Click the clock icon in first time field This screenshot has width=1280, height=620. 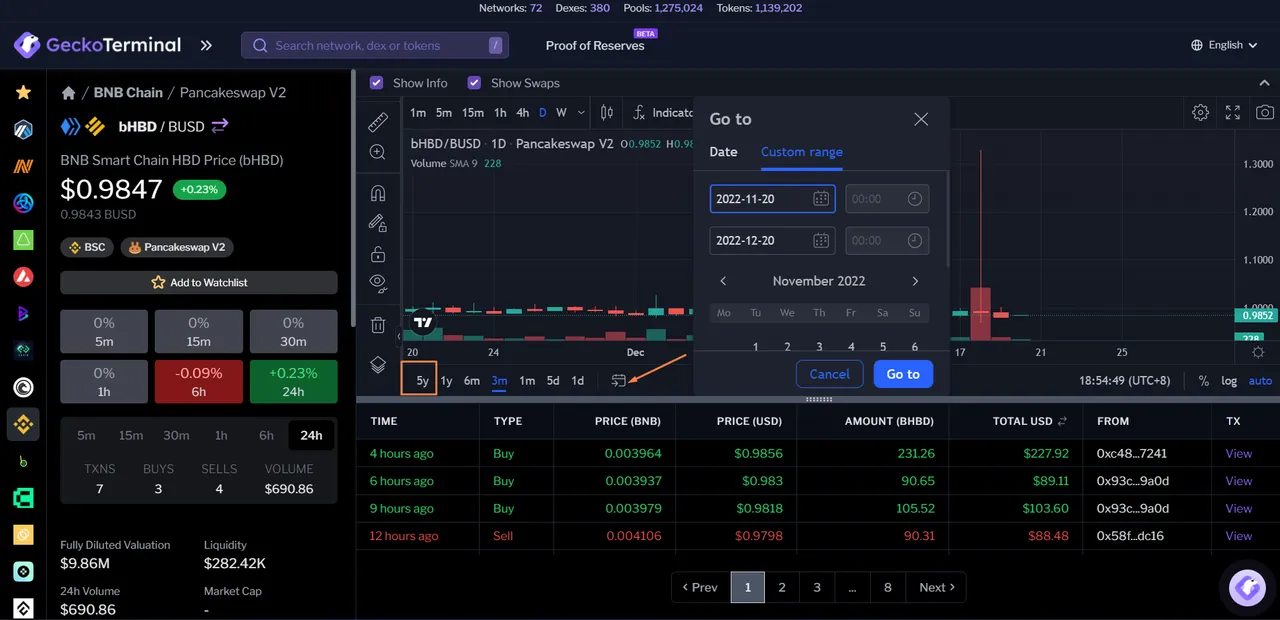click(915, 199)
